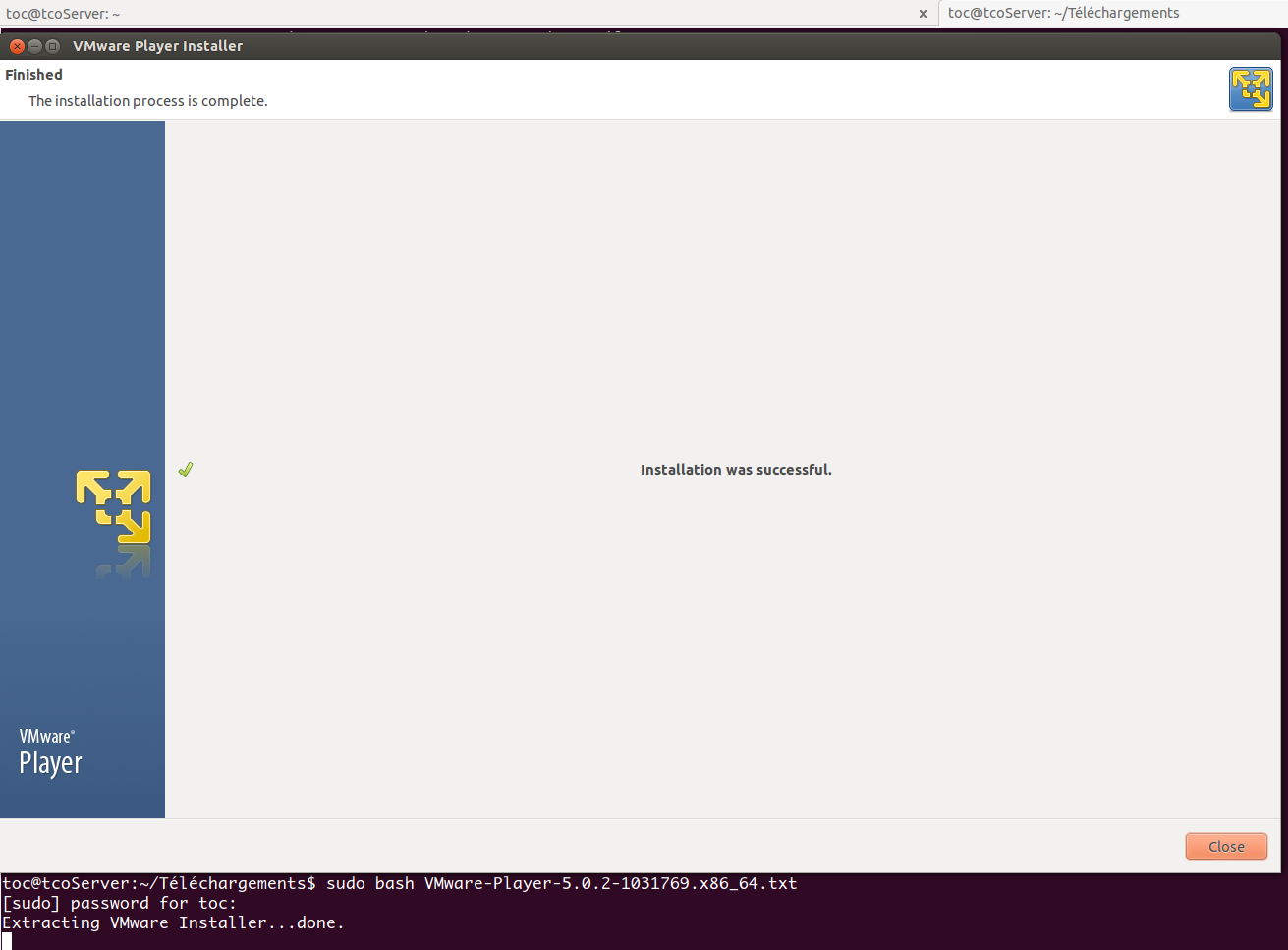Click the 'Installation was successful.' message
This screenshot has width=1288, height=950.
coord(736,470)
